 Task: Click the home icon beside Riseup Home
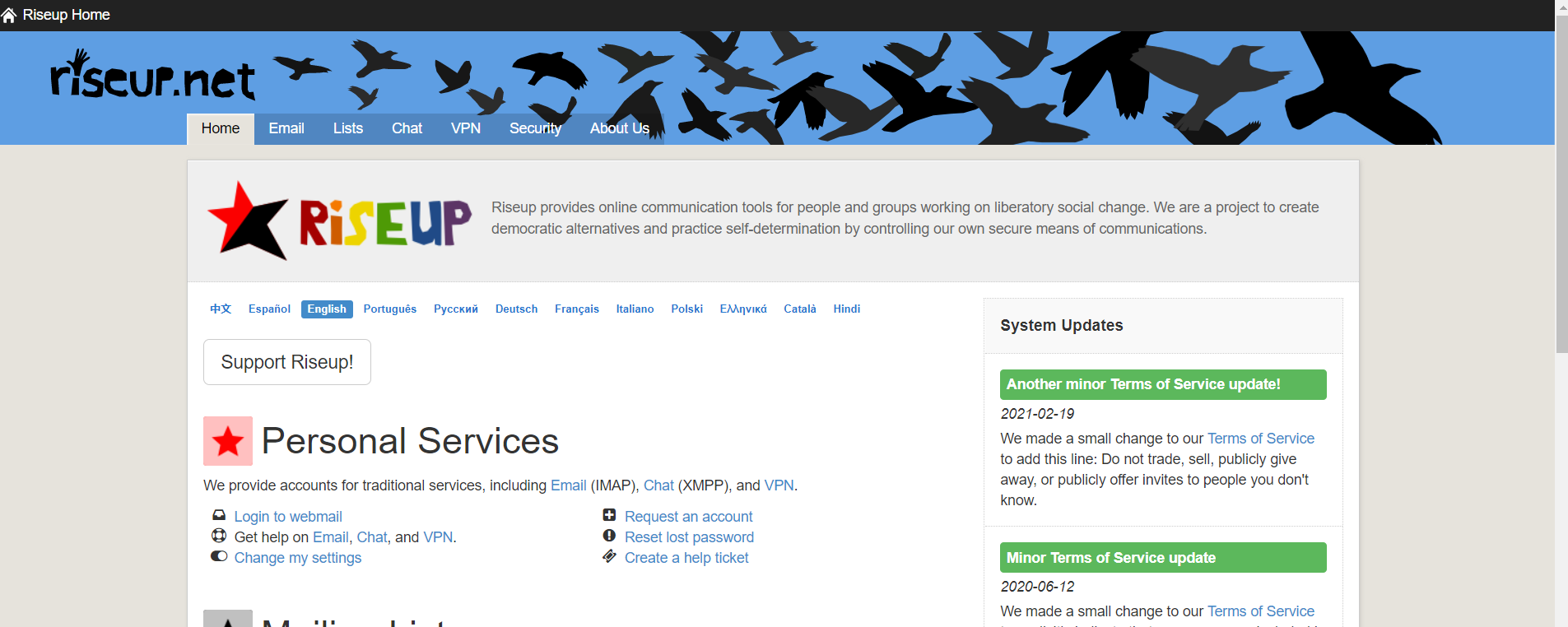point(9,15)
